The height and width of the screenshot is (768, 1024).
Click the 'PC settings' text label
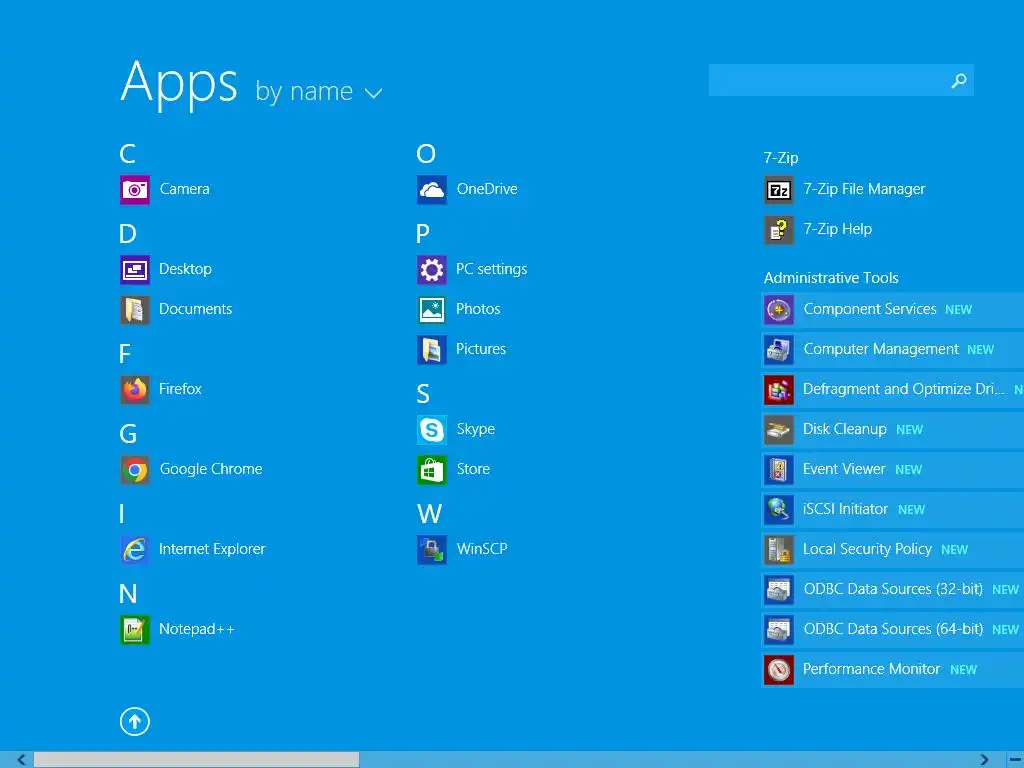(491, 269)
